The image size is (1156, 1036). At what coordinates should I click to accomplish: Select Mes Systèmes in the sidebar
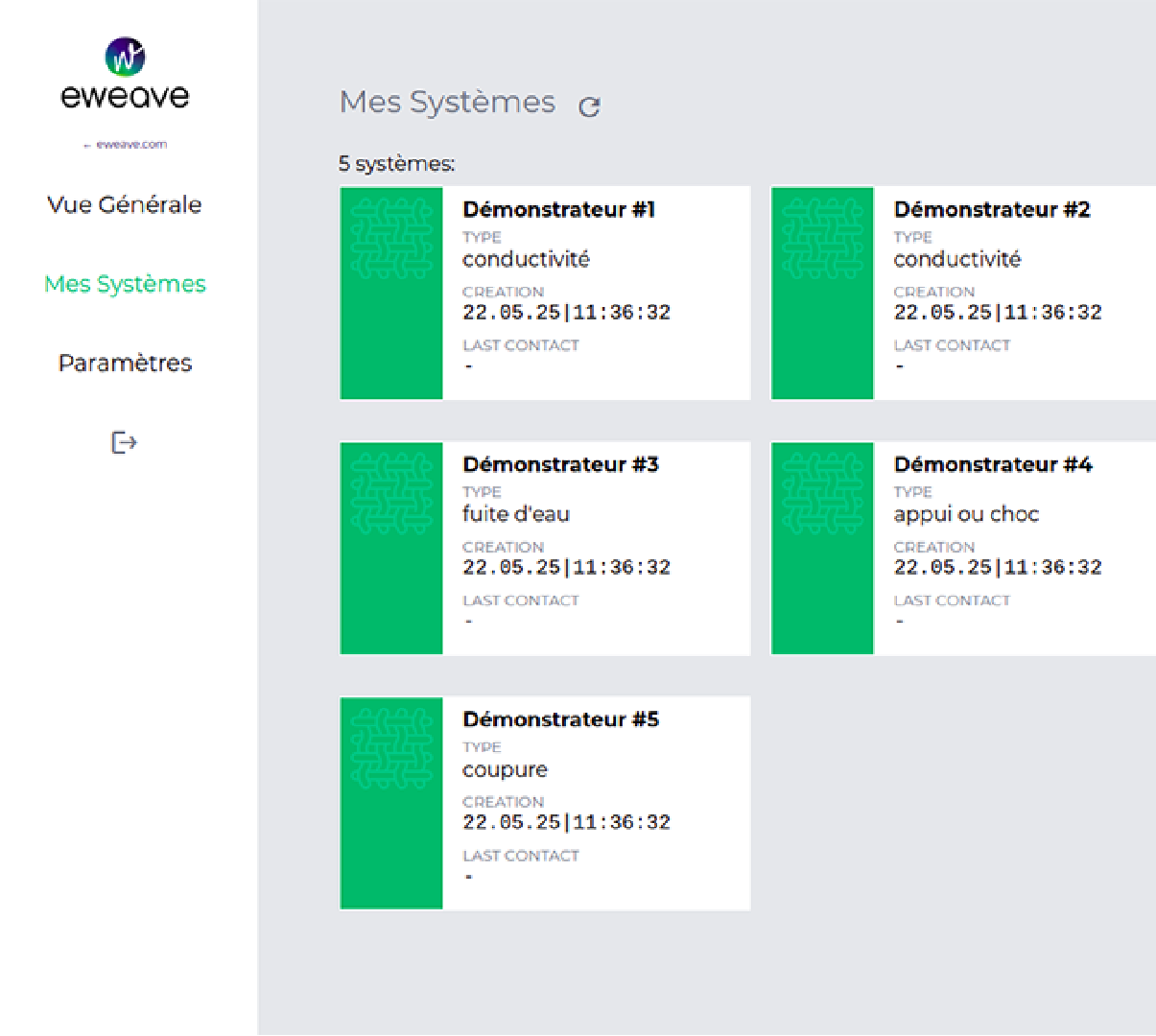click(x=125, y=284)
